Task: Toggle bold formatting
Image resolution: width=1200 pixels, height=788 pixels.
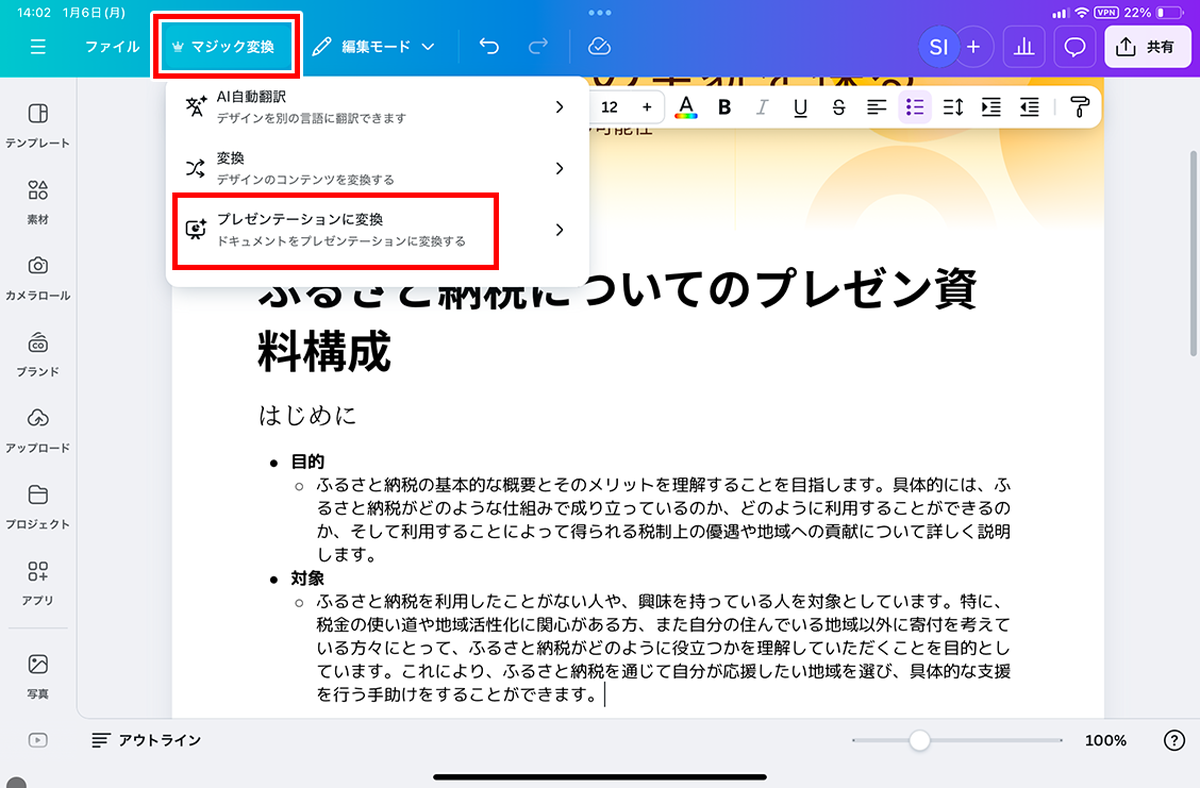Action: point(725,107)
